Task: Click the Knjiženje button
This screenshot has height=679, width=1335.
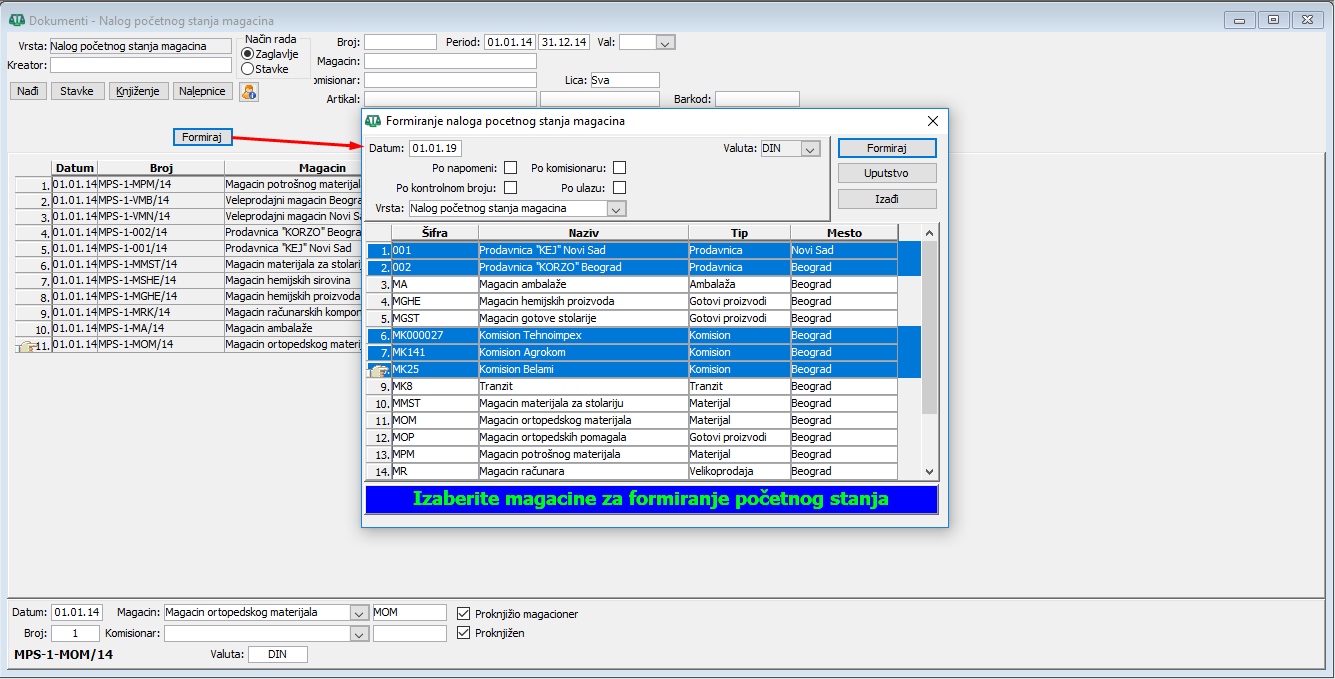Action: click(137, 91)
